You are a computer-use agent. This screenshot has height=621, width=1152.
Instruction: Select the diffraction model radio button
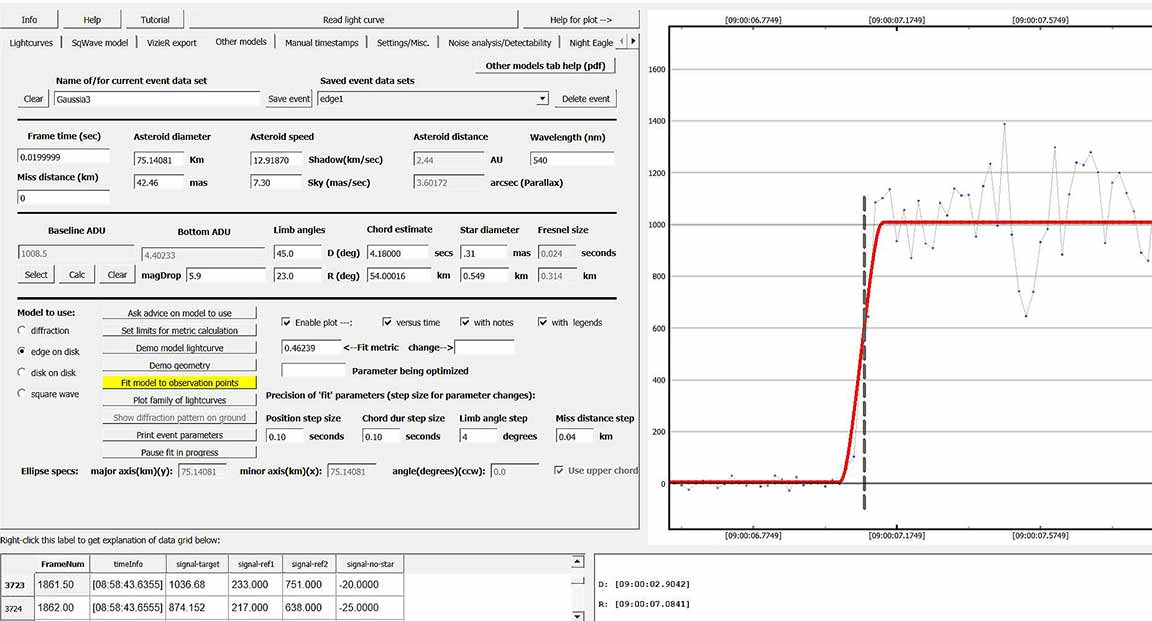coord(23,330)
